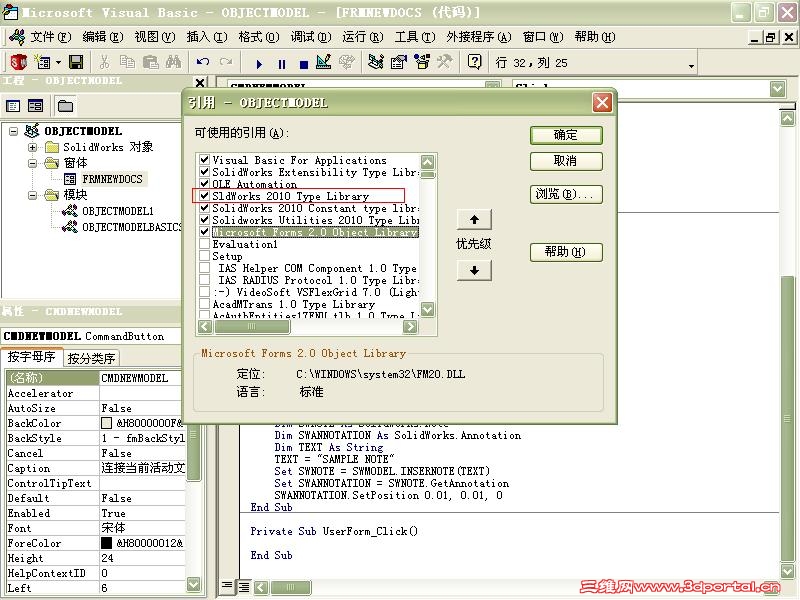Open Toolbox hammer-wrench icon
This screenshot has width=800, height=600.
point(444,62)
